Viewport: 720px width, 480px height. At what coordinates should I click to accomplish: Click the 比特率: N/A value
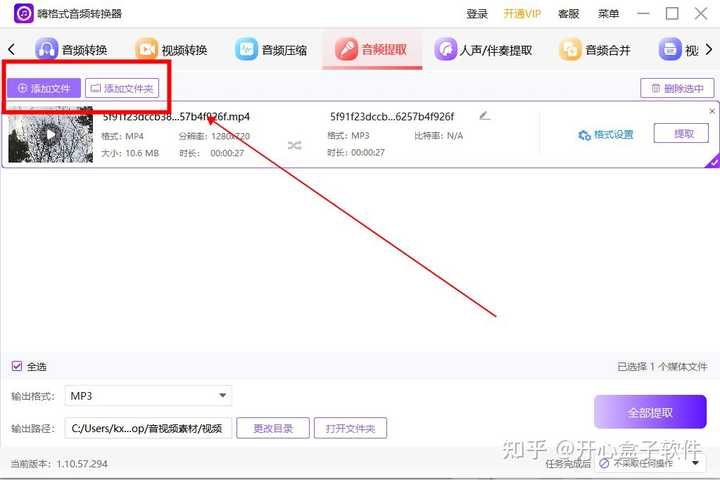439,136
